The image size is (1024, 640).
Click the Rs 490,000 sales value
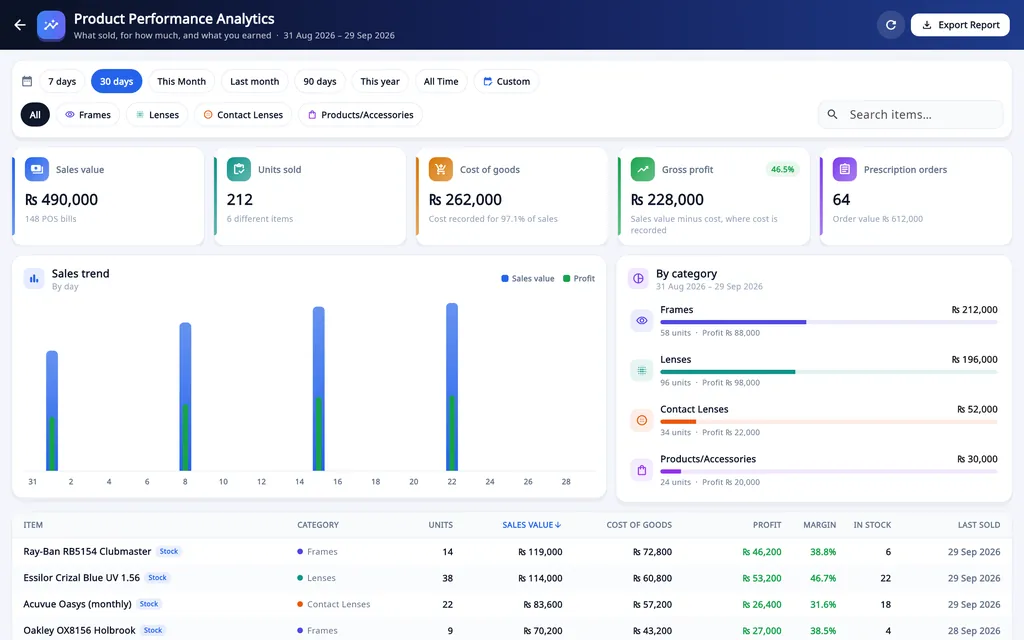[61, 200]
